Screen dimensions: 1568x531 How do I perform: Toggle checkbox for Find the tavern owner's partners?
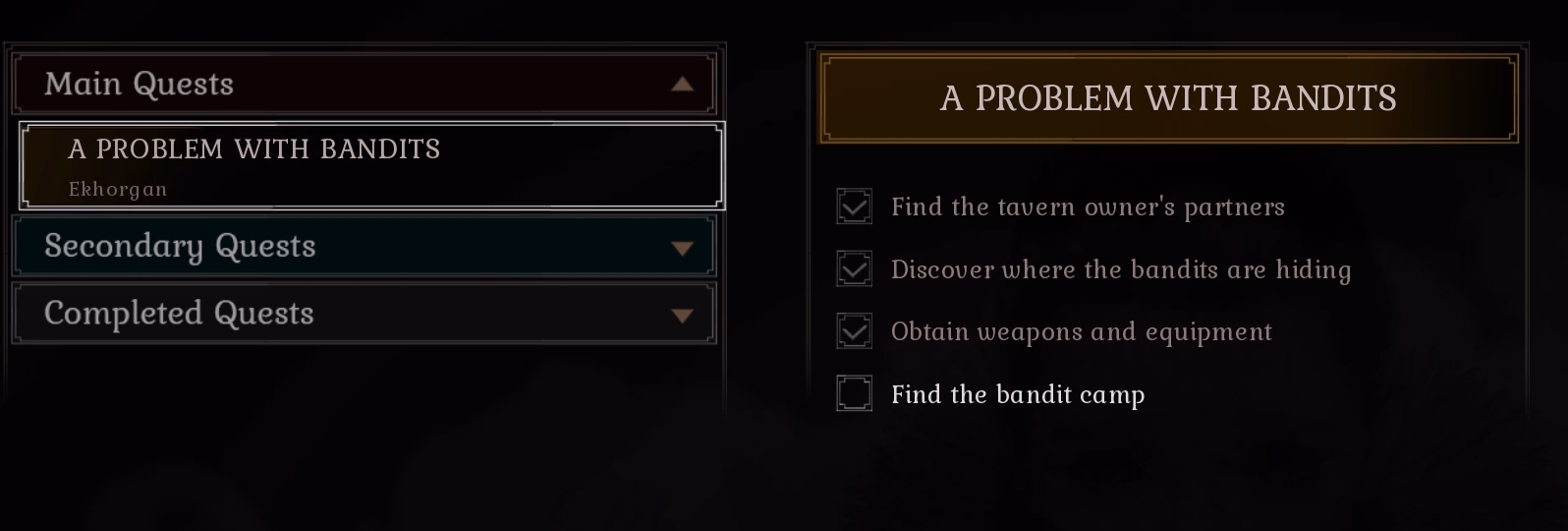pyautogui.click(x=854, y=206)
